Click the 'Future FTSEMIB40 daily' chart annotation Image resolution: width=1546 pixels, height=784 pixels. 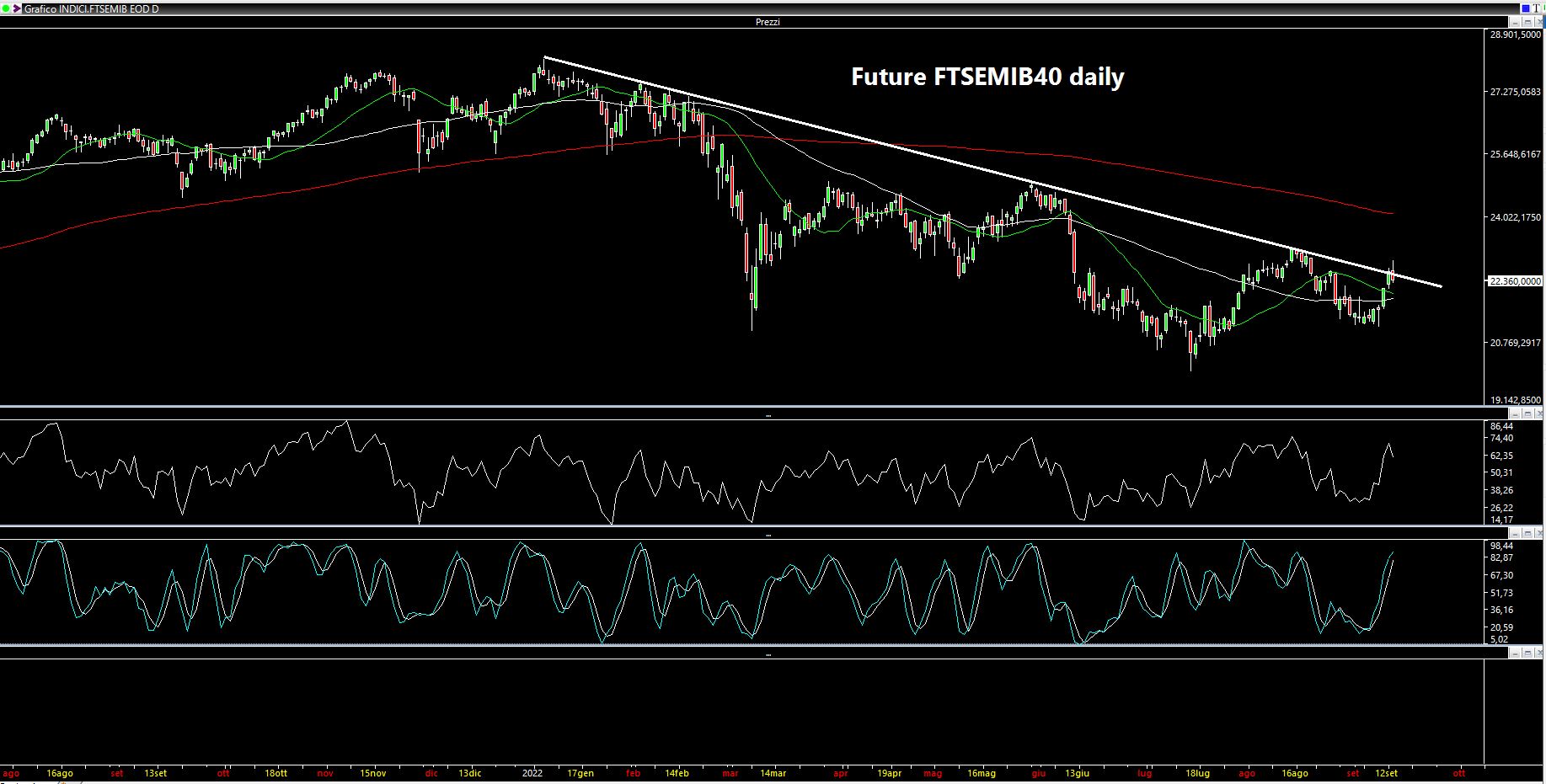coord(987,77)
